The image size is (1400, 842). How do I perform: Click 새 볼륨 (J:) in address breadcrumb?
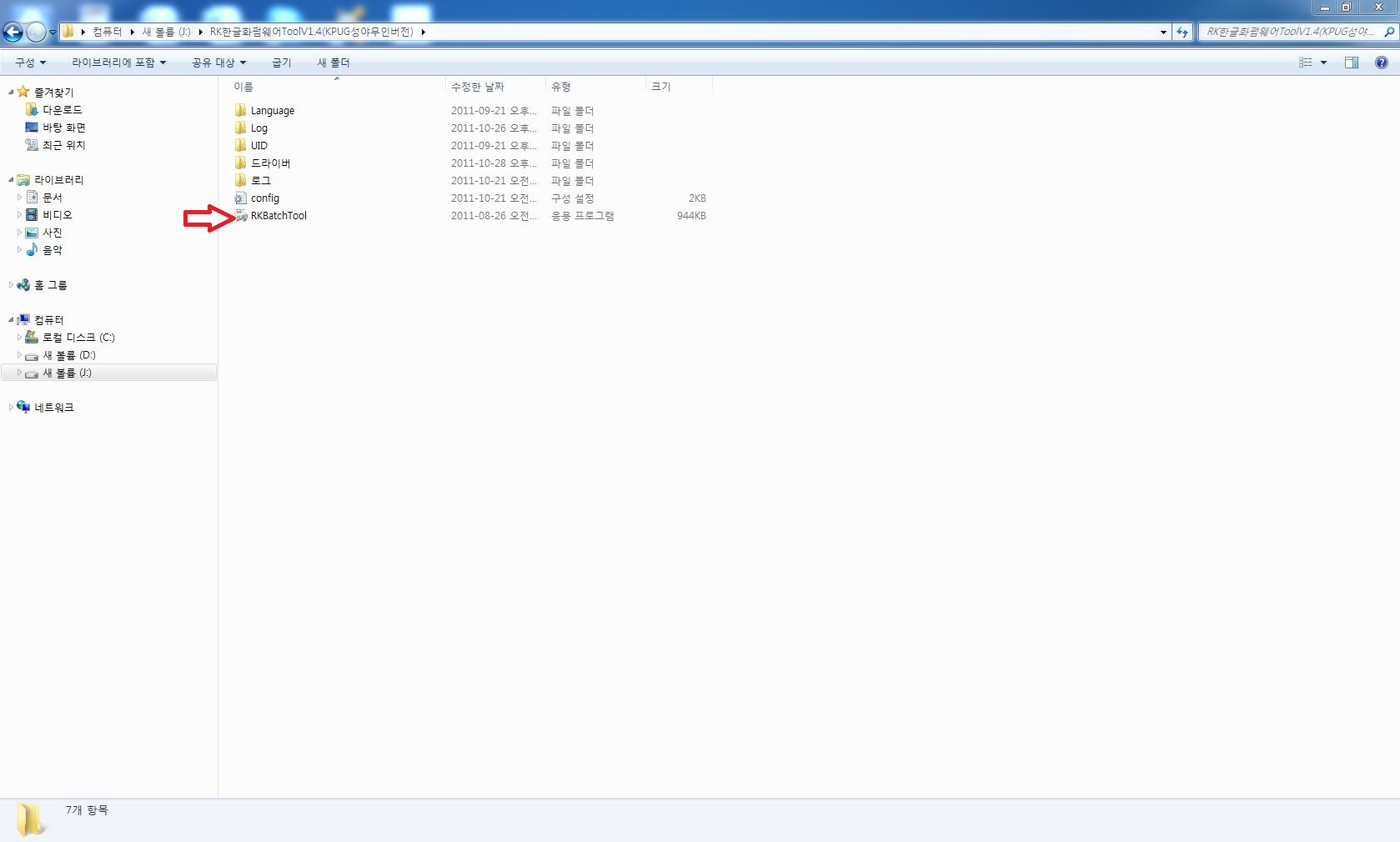click(x=166, y=32)
